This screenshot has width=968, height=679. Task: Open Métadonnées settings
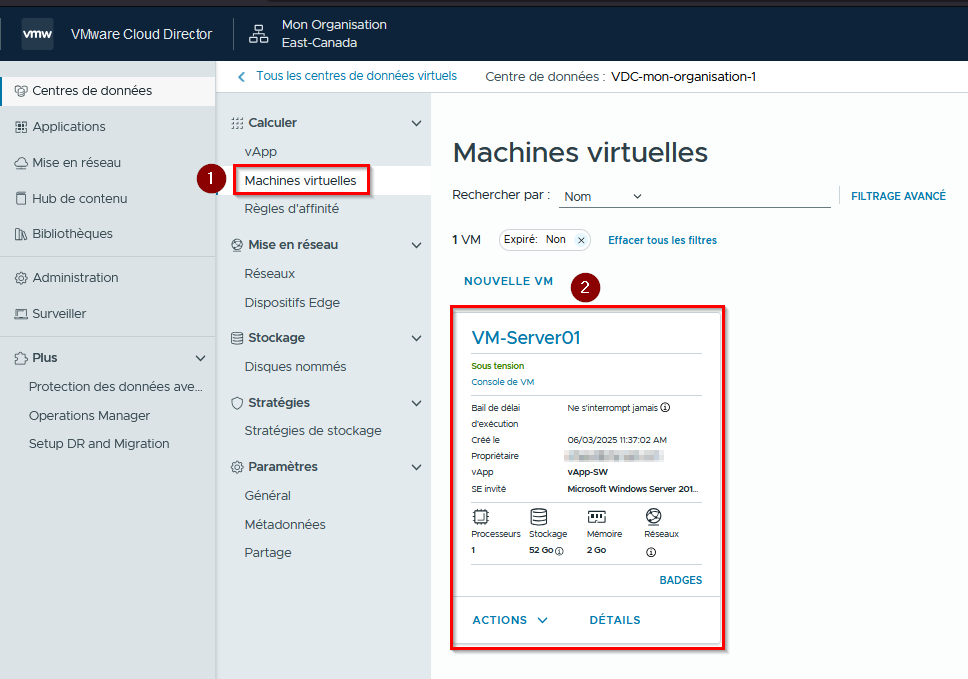285,525
